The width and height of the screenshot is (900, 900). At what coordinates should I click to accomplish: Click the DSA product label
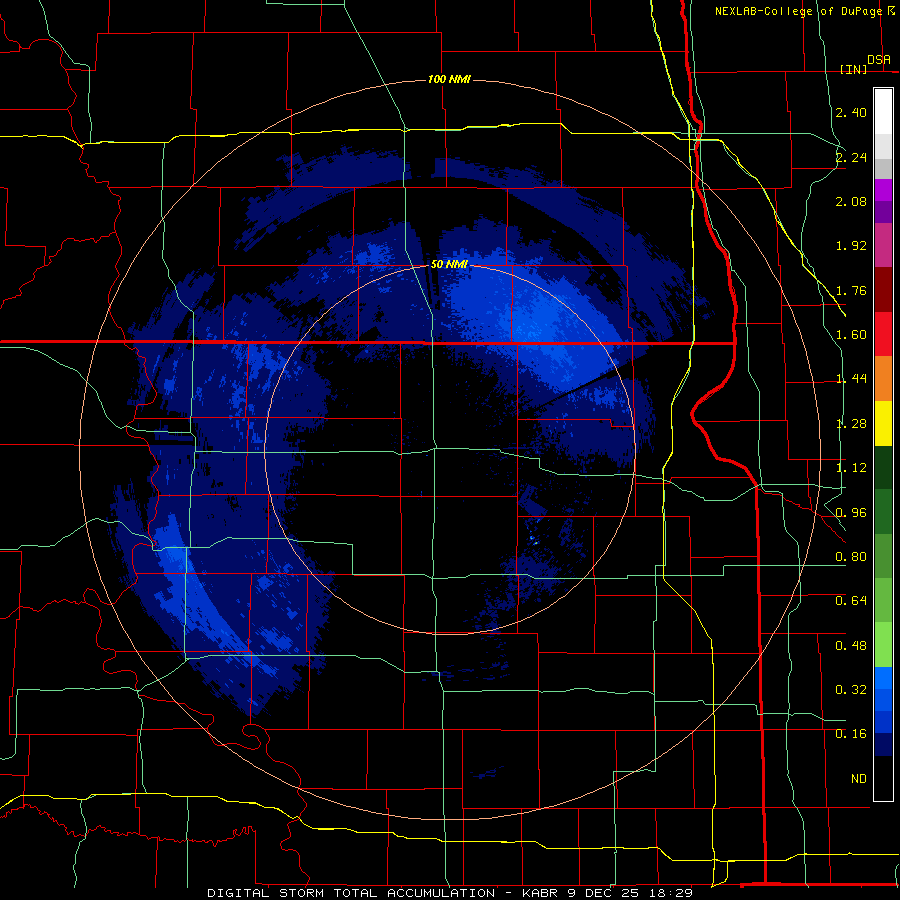(879, 60)
